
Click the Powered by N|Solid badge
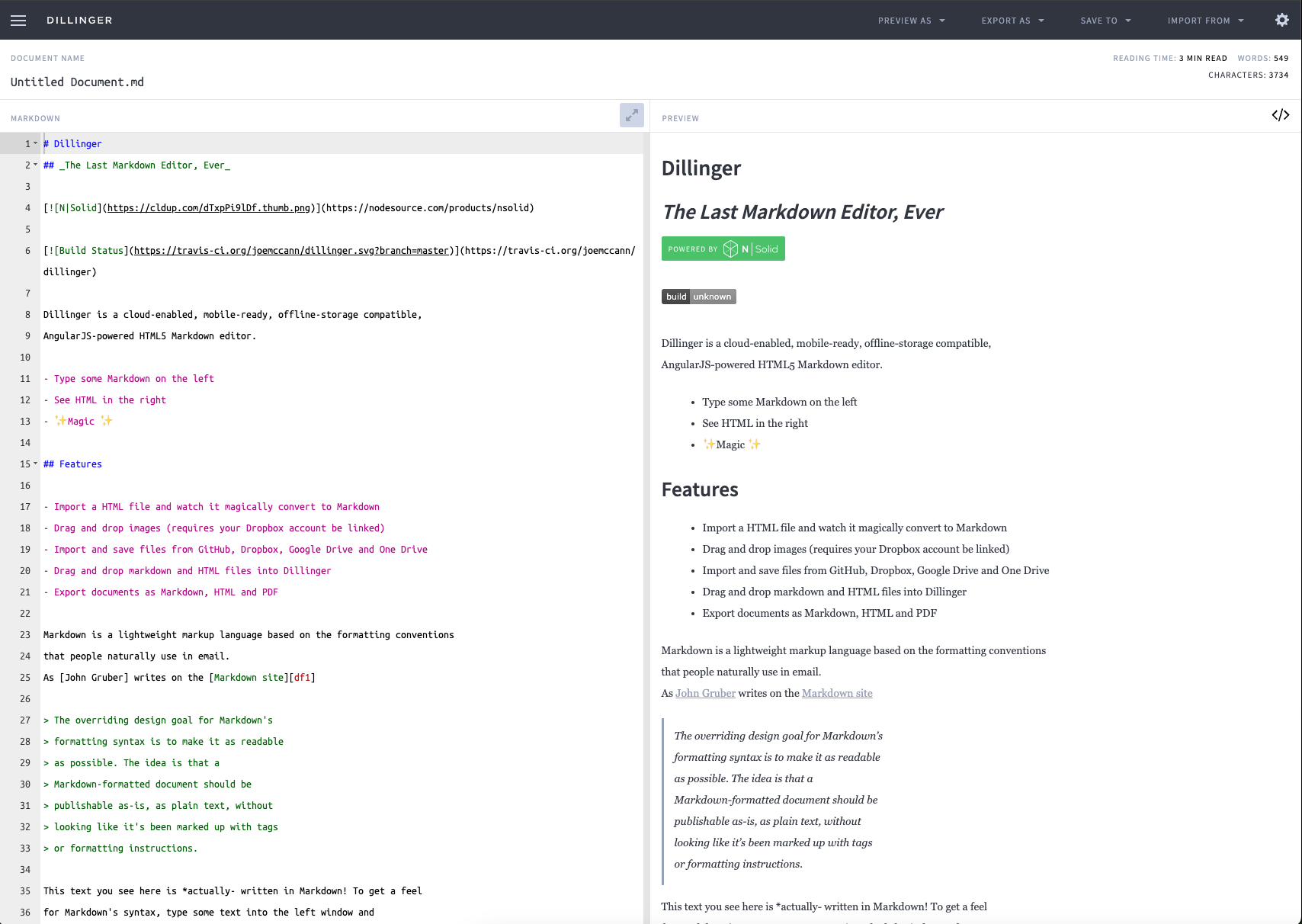tap(723, 249)
